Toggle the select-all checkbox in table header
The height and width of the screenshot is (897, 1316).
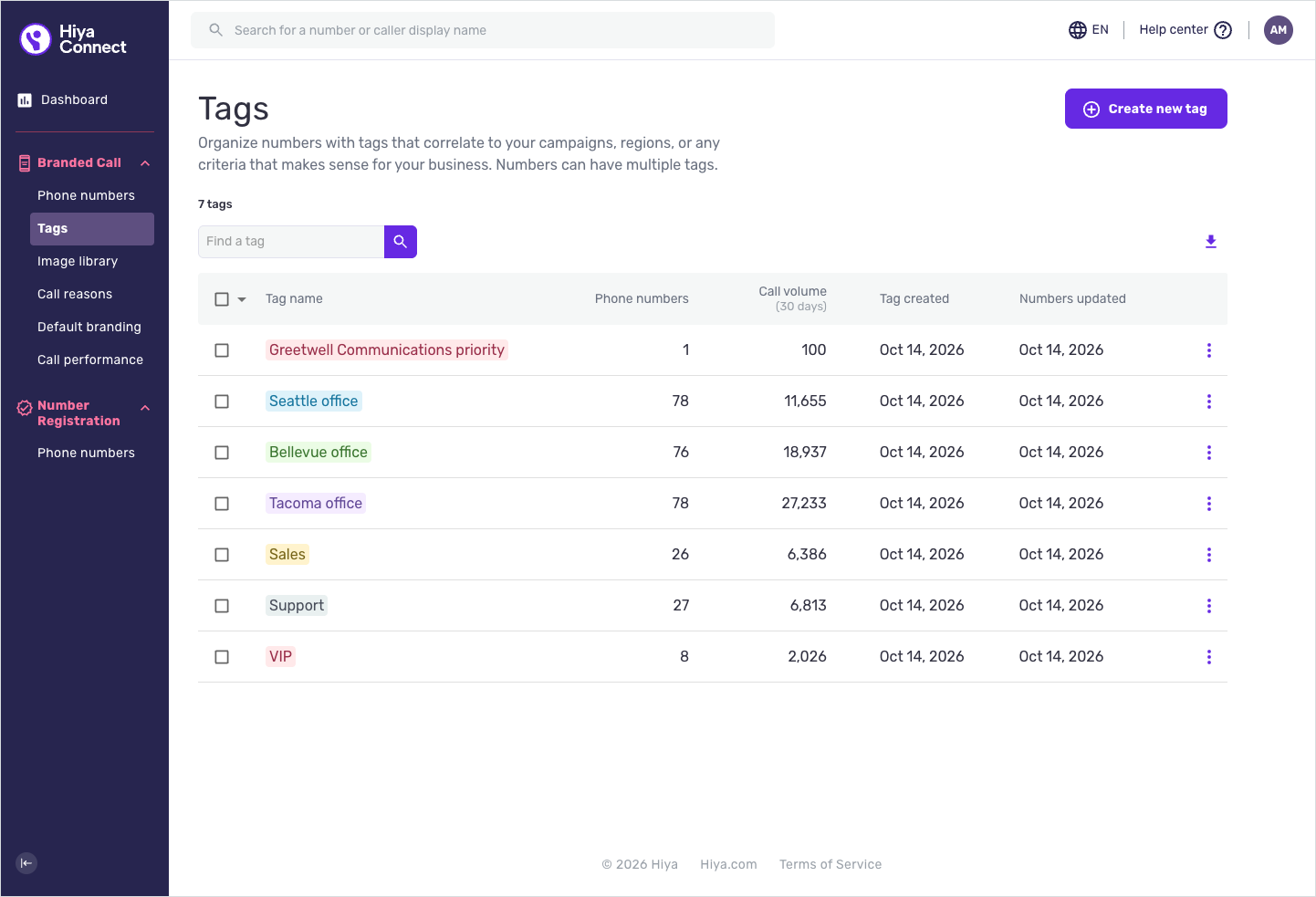click(x=222, y=299)
